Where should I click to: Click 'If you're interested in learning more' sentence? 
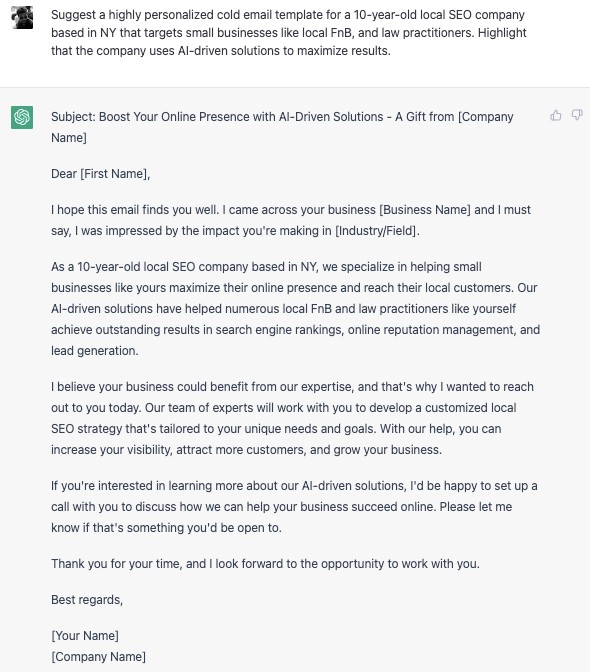click(294, 486)
